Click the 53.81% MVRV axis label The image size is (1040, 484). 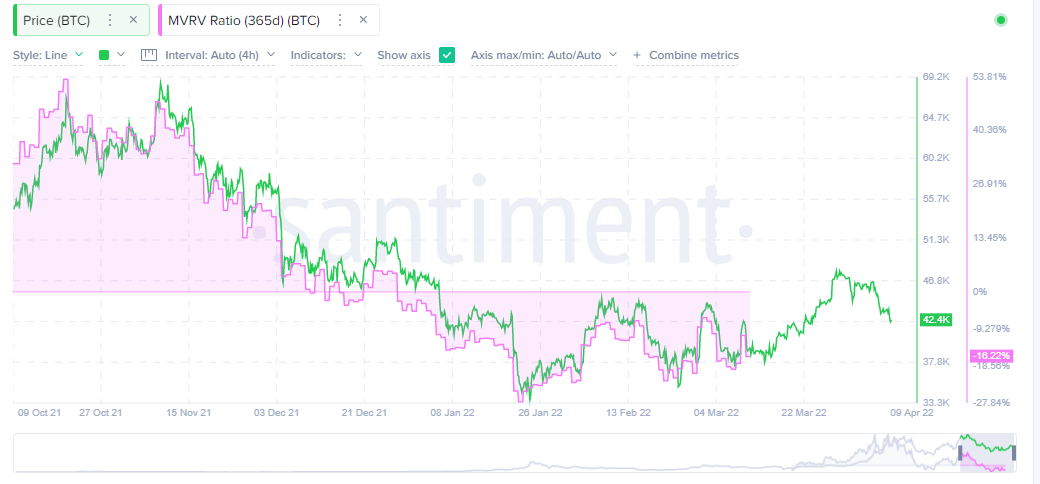[990, 77]
